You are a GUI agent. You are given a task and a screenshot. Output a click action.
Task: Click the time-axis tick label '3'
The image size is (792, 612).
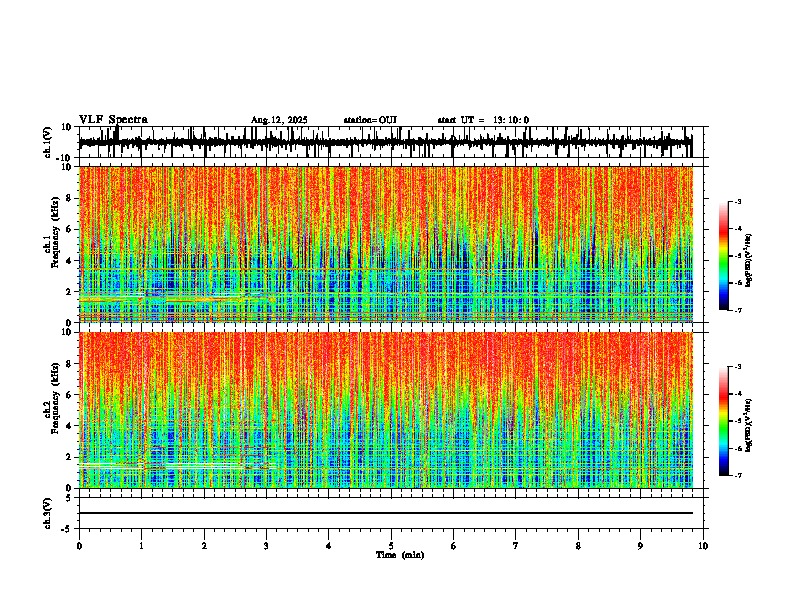266,546
